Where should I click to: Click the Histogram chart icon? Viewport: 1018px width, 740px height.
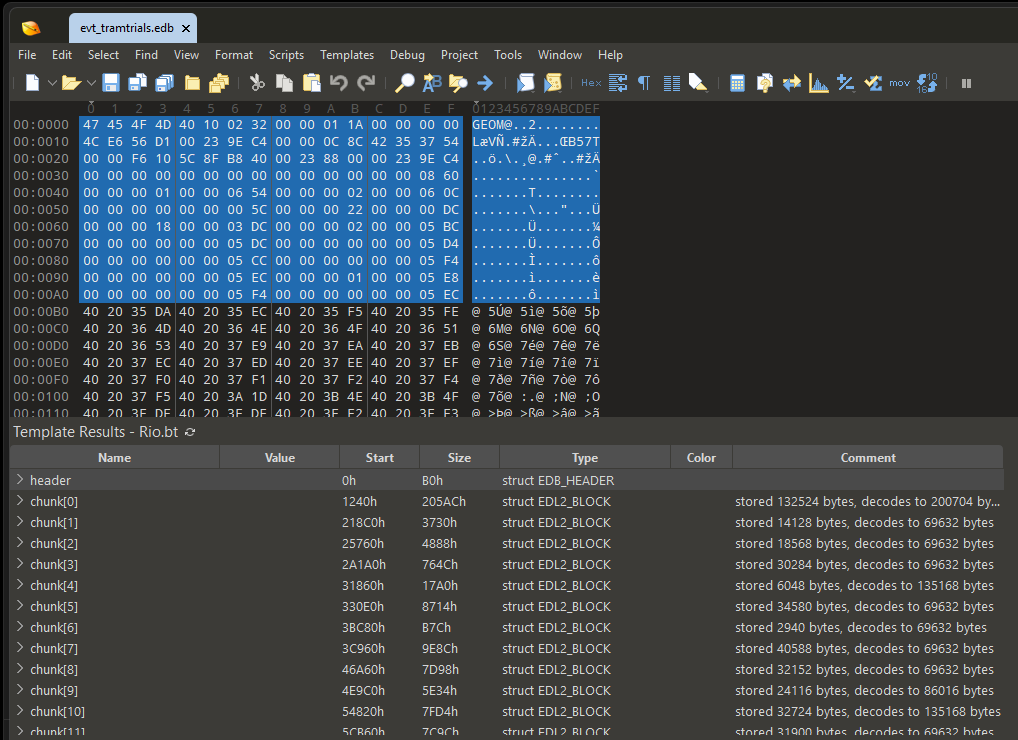(819, 83)
